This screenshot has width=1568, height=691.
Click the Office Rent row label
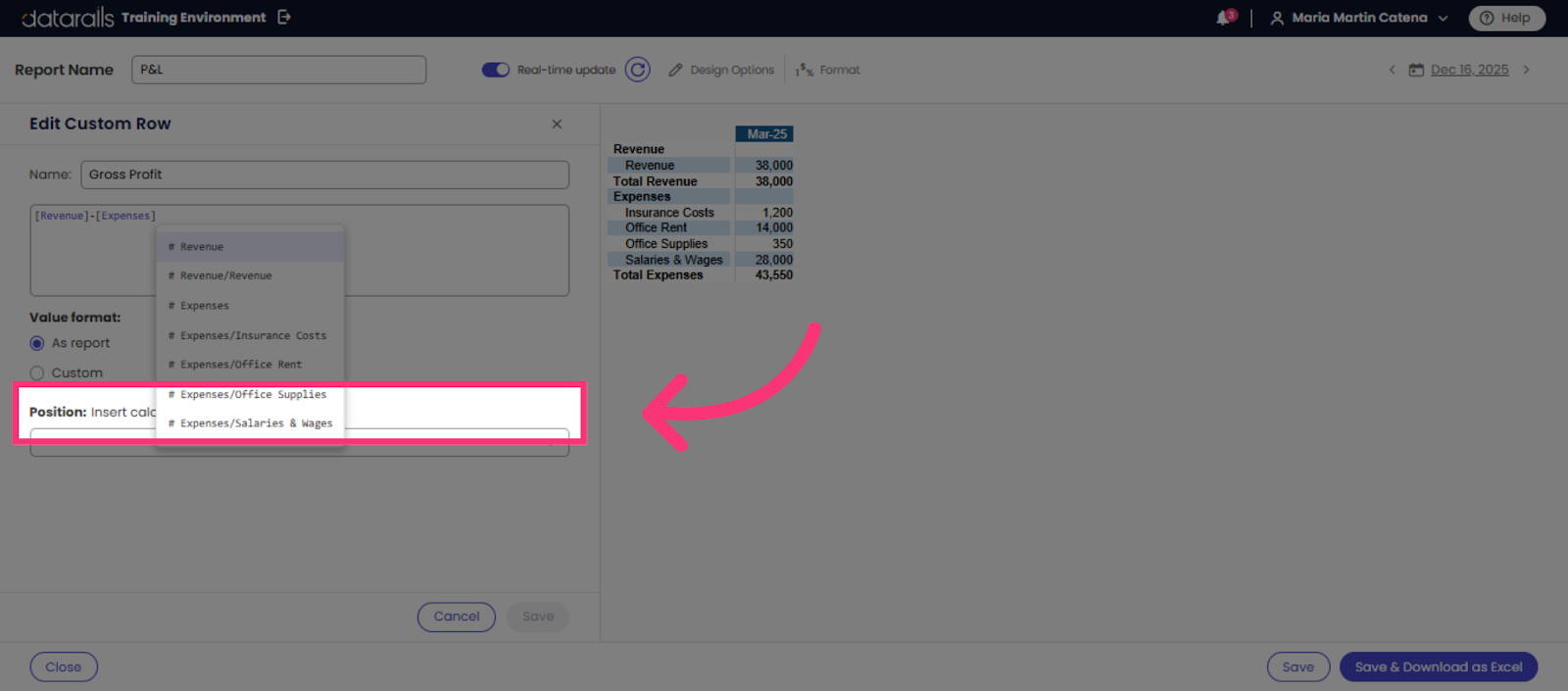pyautogui.click(x=657, y=227)
